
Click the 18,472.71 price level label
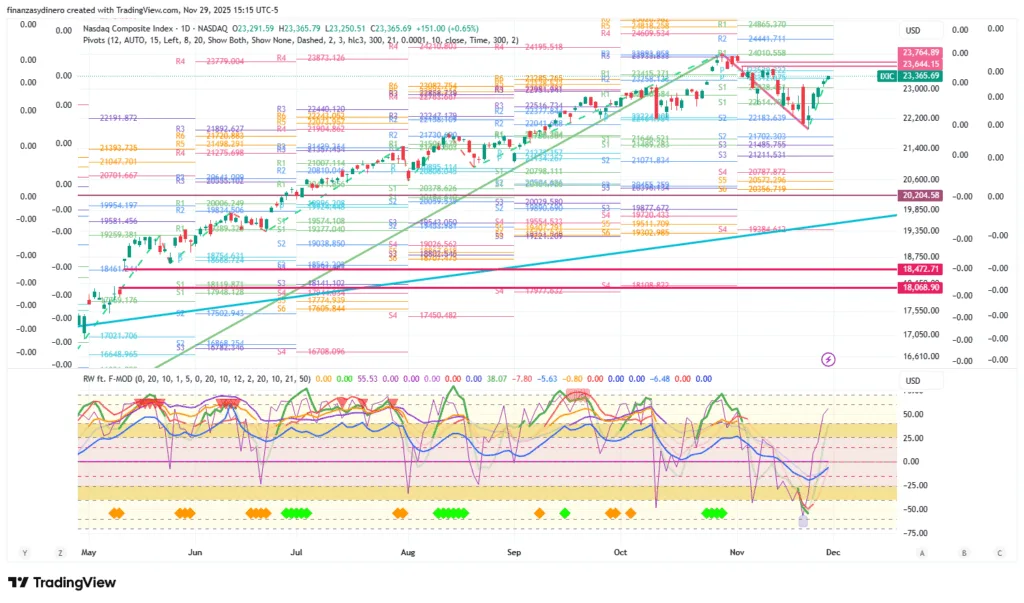point(920,270)
